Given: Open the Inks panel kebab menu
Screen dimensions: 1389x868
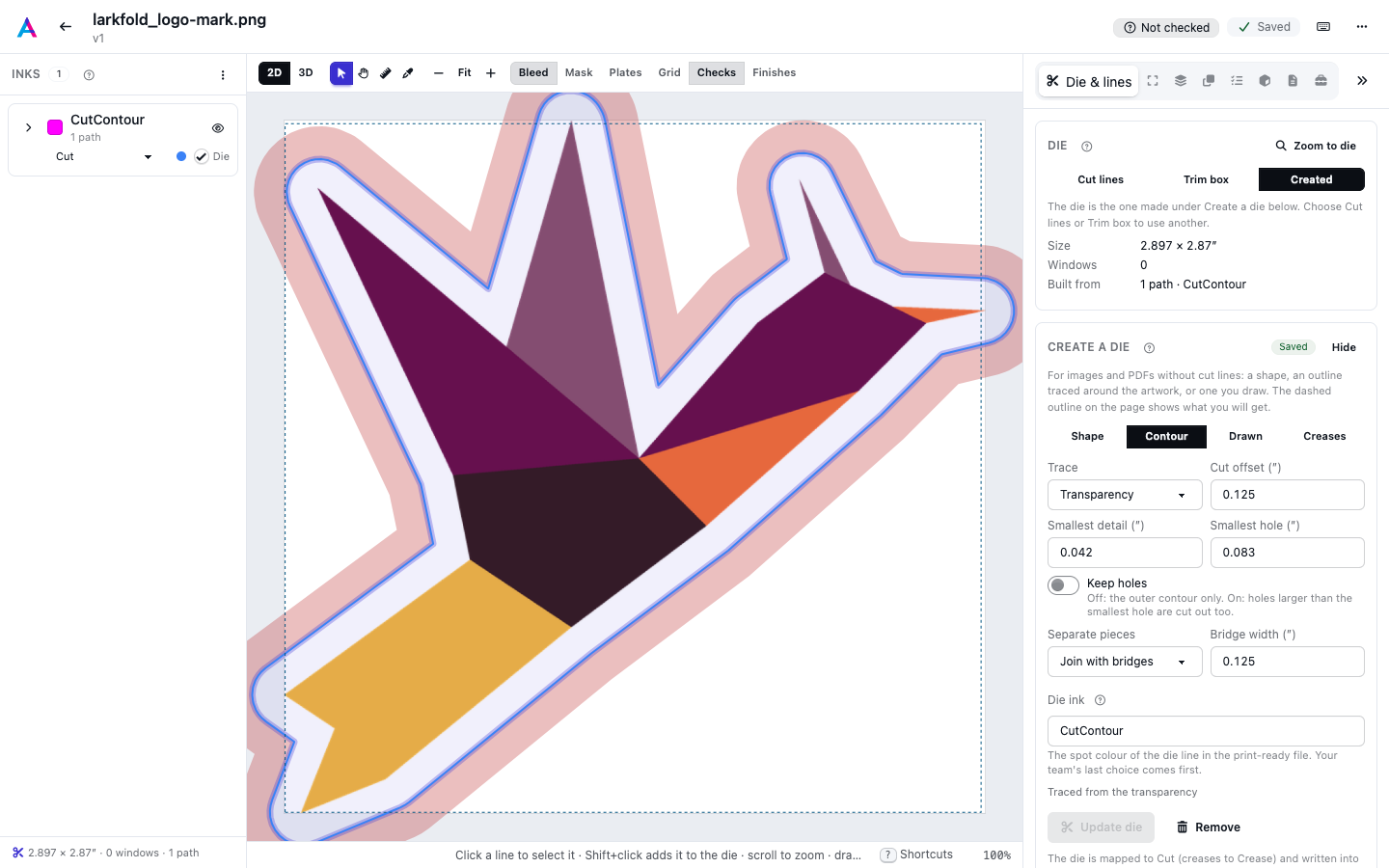Looking at the screenshot, I should pos(223,75).
